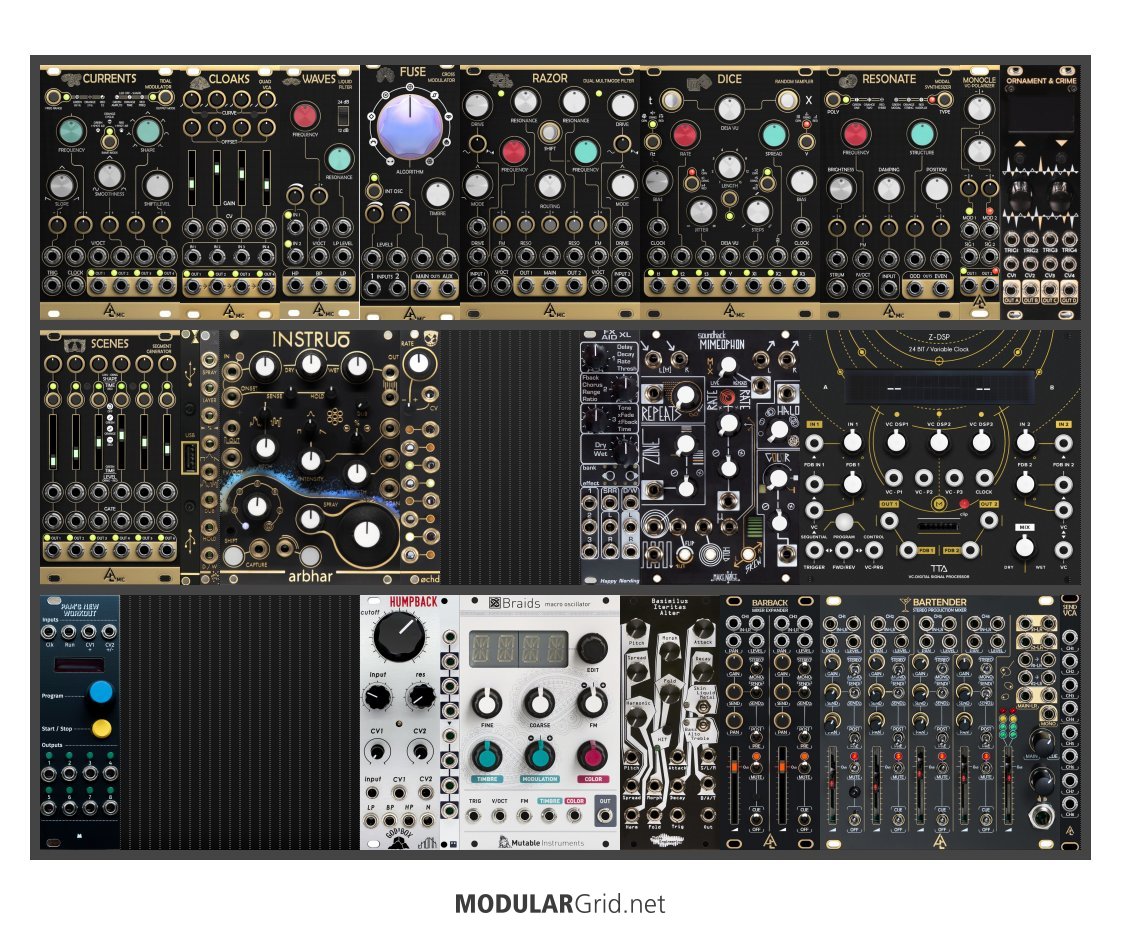Image resolution: width=1121 pixels, height=925 pixels.
Task: Toggle the Freq Range button on Currents
Action: click(53, 98)
